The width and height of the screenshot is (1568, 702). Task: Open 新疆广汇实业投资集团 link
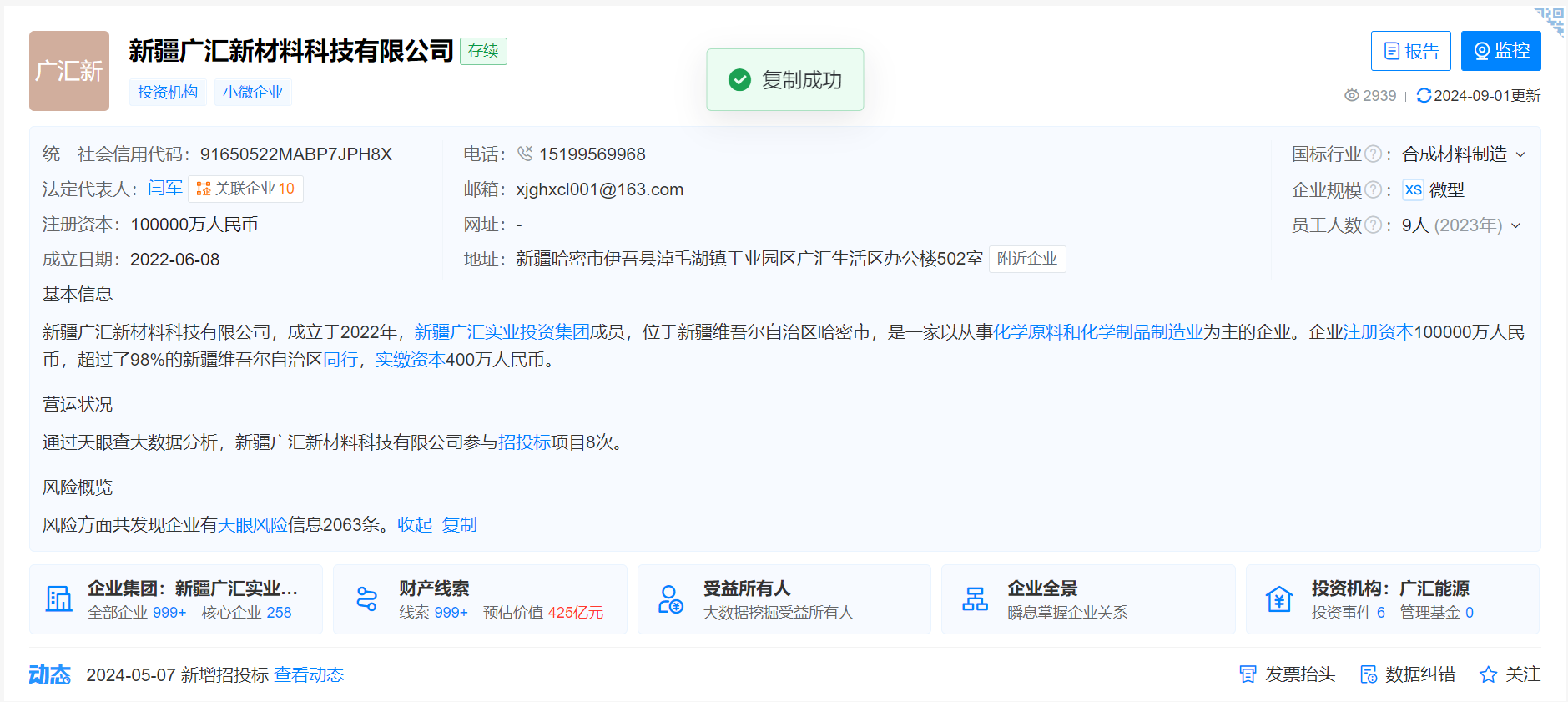(502, 332)
